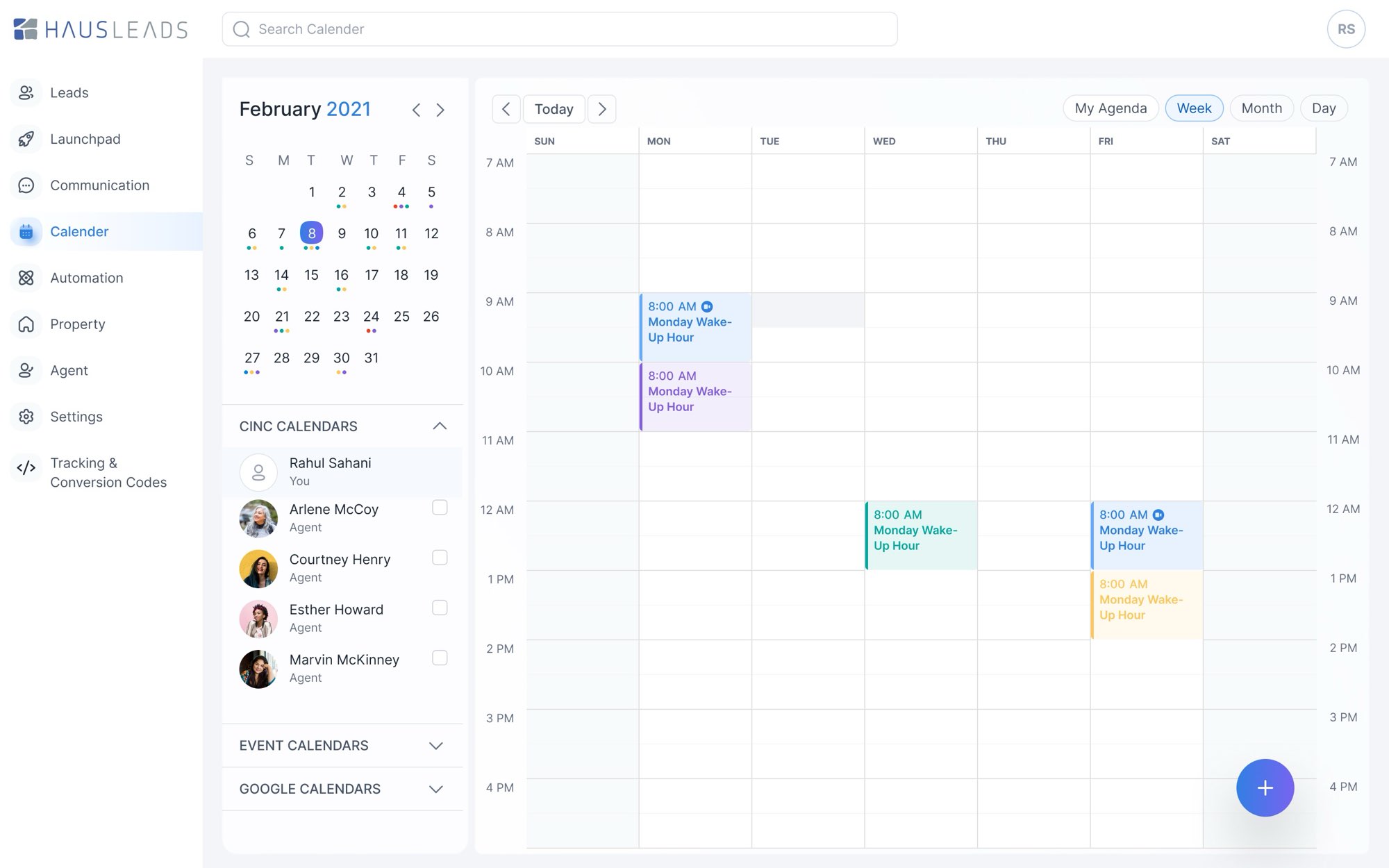
Task: Enable Arlene McCoy calendar checkbox
Action: click(440, 508)
